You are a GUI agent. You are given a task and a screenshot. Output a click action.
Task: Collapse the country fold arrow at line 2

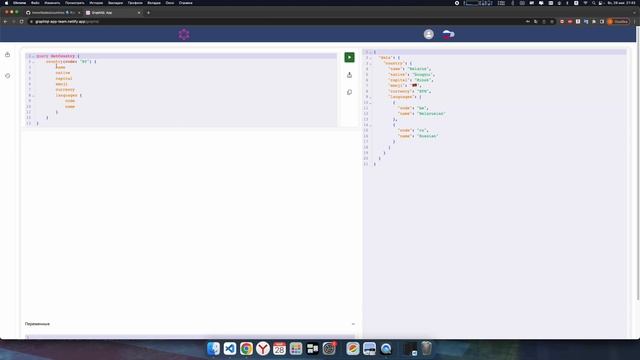click(33, 62)
